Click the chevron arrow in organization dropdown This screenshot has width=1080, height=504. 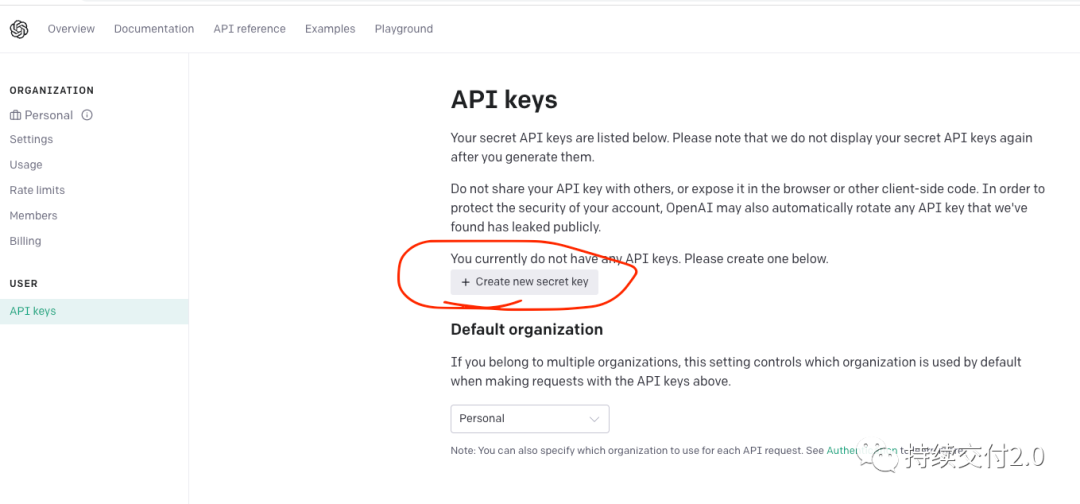click(594, 419)
